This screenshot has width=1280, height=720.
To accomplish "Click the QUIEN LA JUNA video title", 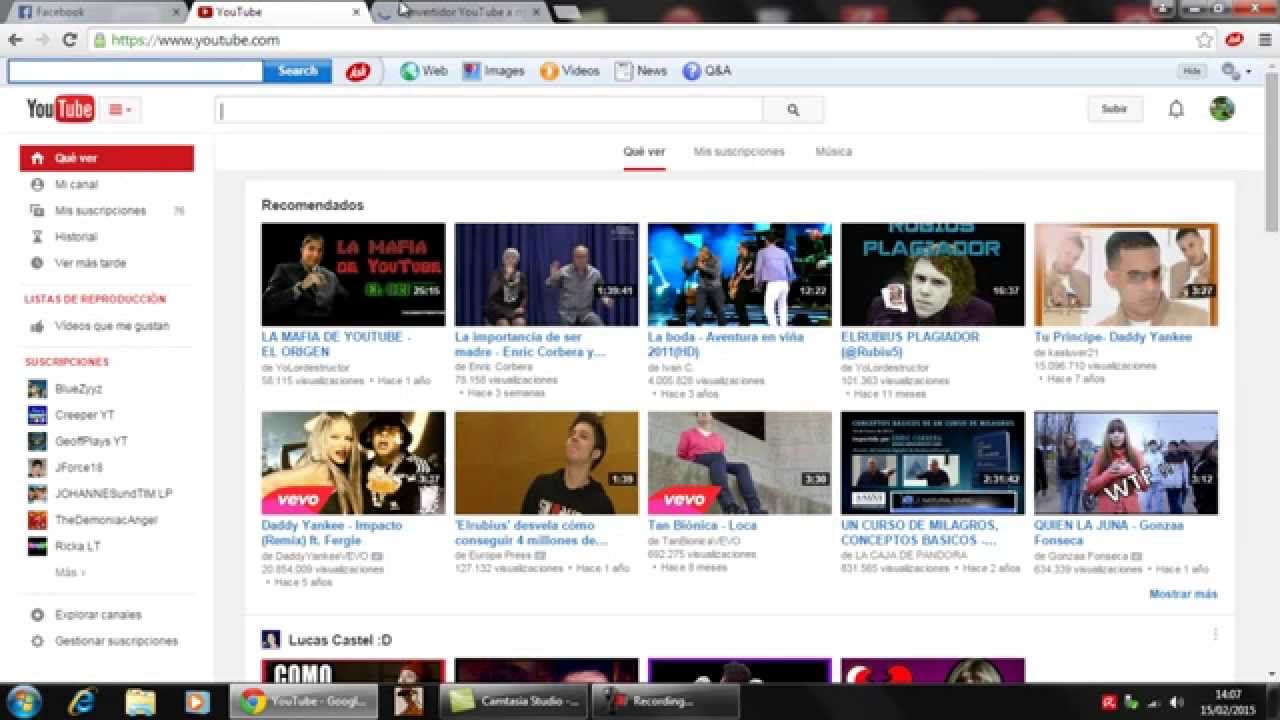I will point(1108,532).
